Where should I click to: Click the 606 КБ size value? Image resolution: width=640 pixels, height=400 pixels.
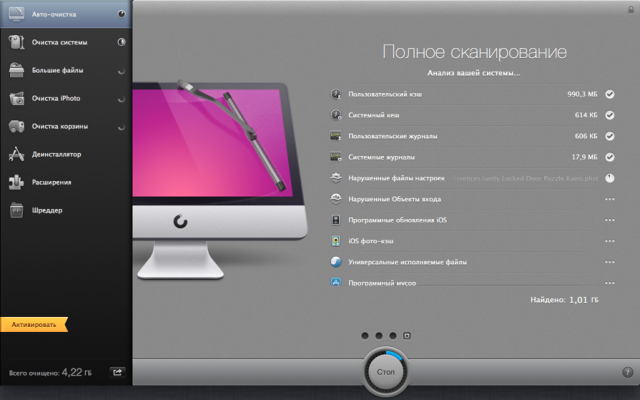click(586, 136)
